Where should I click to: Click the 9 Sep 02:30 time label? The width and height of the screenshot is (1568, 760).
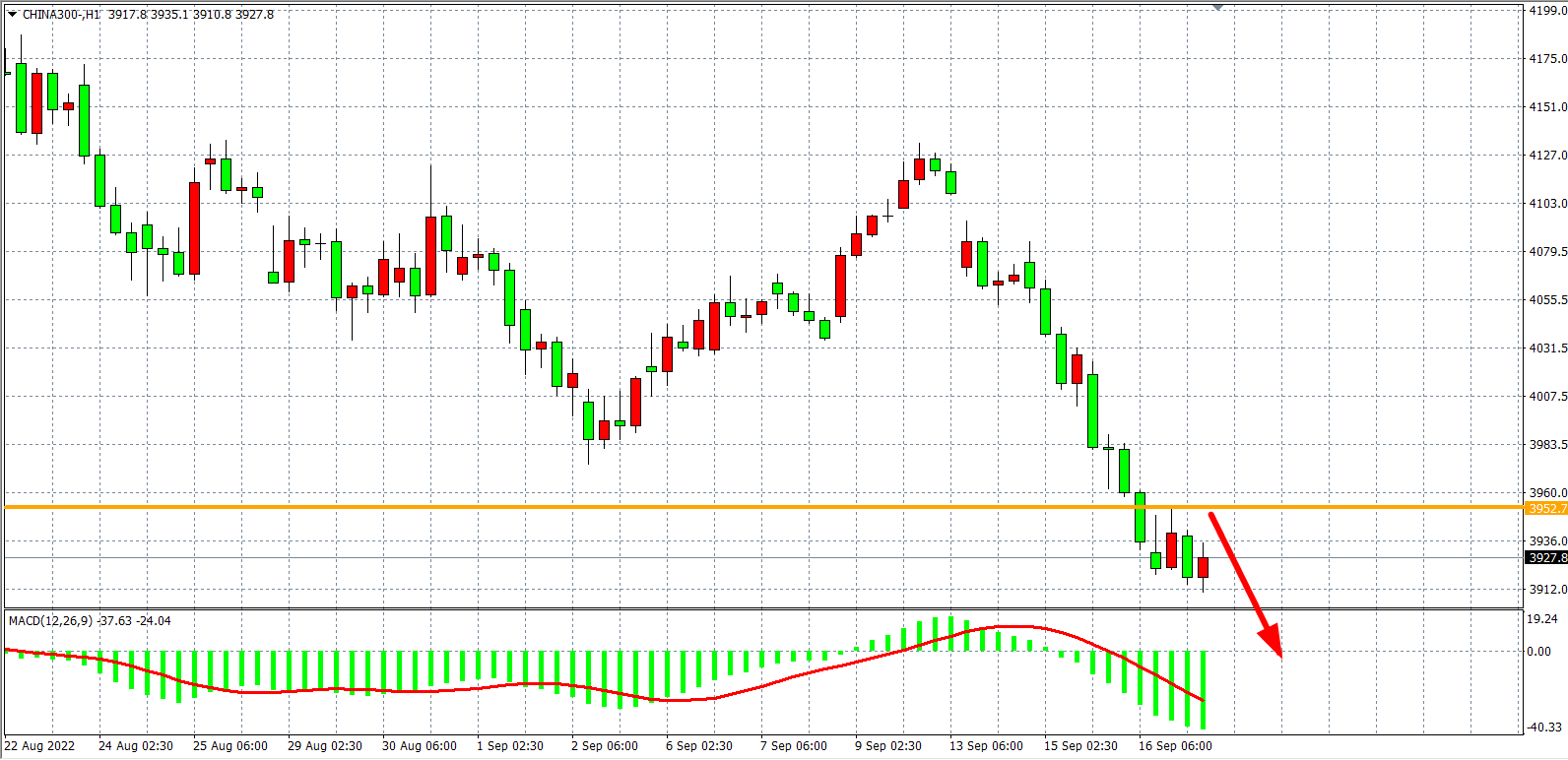[888, 746]
